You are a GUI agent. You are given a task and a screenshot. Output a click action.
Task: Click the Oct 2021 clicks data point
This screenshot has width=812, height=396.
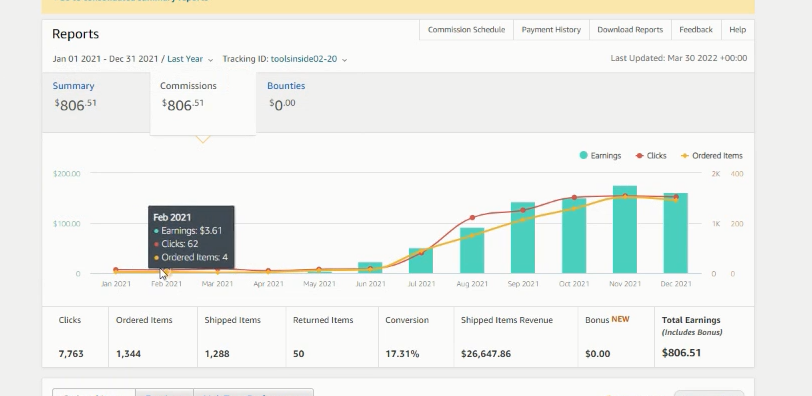pyautogui.click(x=574, y=198)
